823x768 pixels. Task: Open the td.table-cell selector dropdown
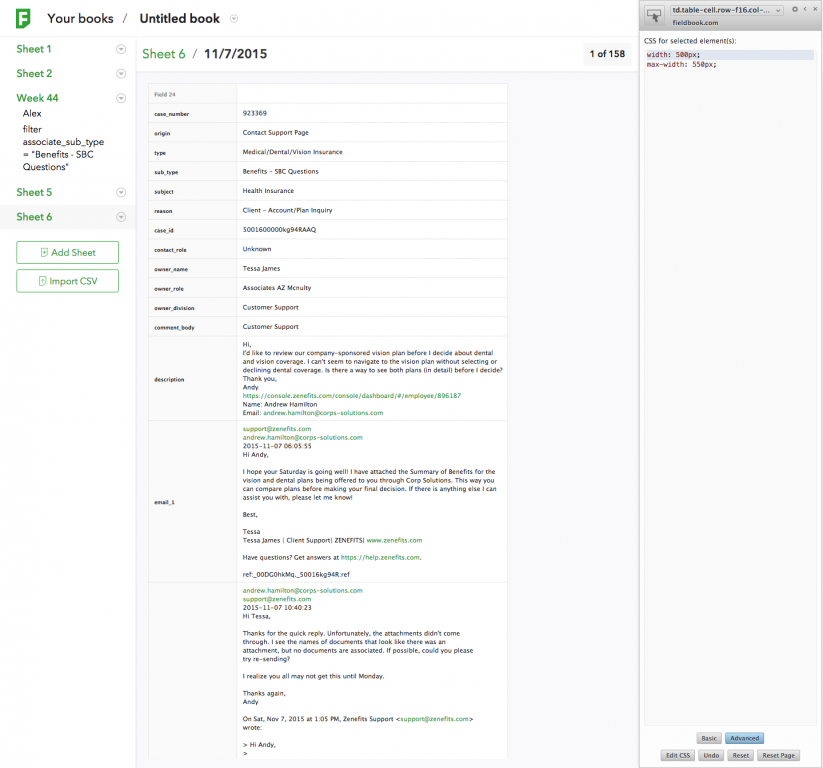point(727,10)
